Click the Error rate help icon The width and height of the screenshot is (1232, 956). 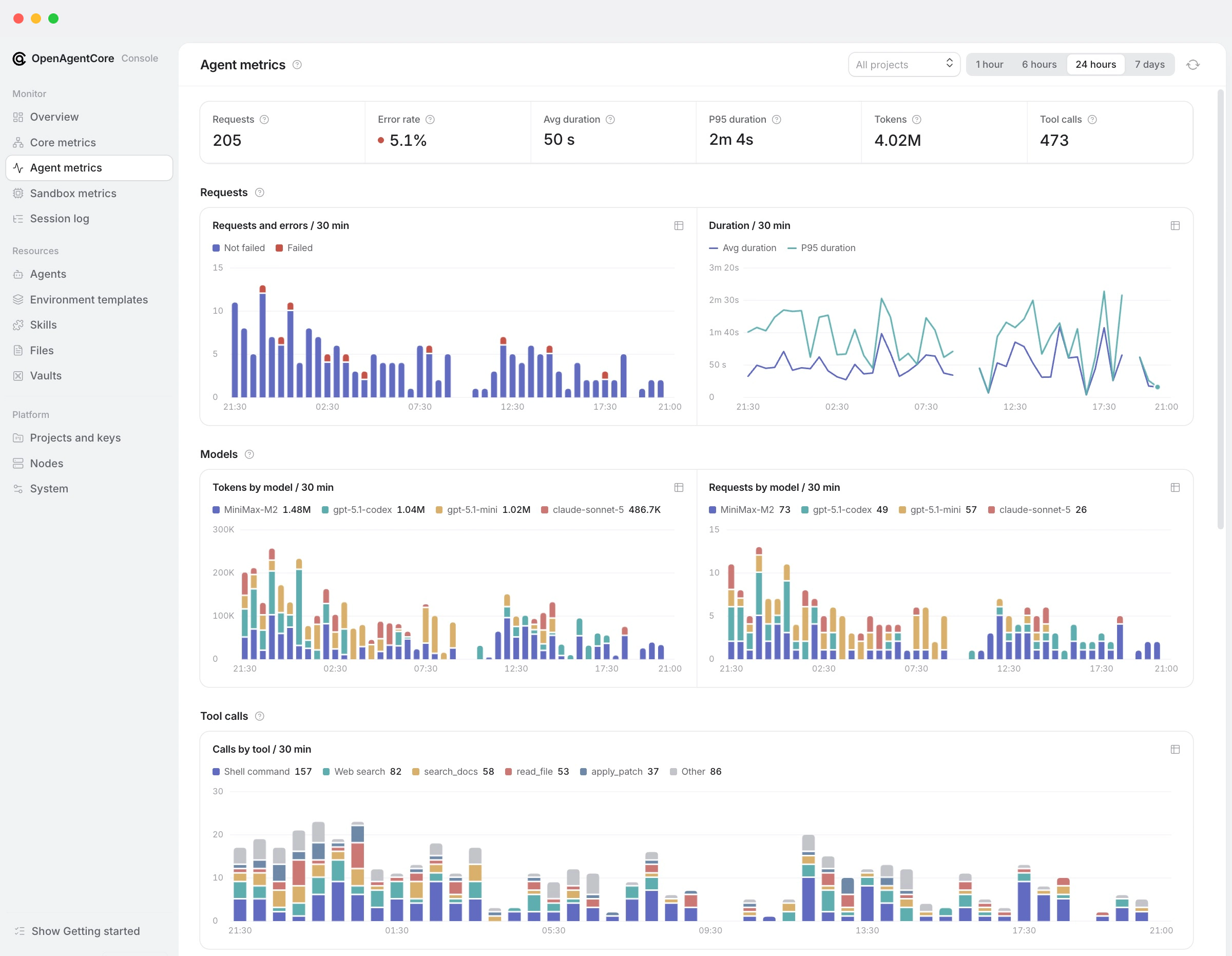[430, 120]
